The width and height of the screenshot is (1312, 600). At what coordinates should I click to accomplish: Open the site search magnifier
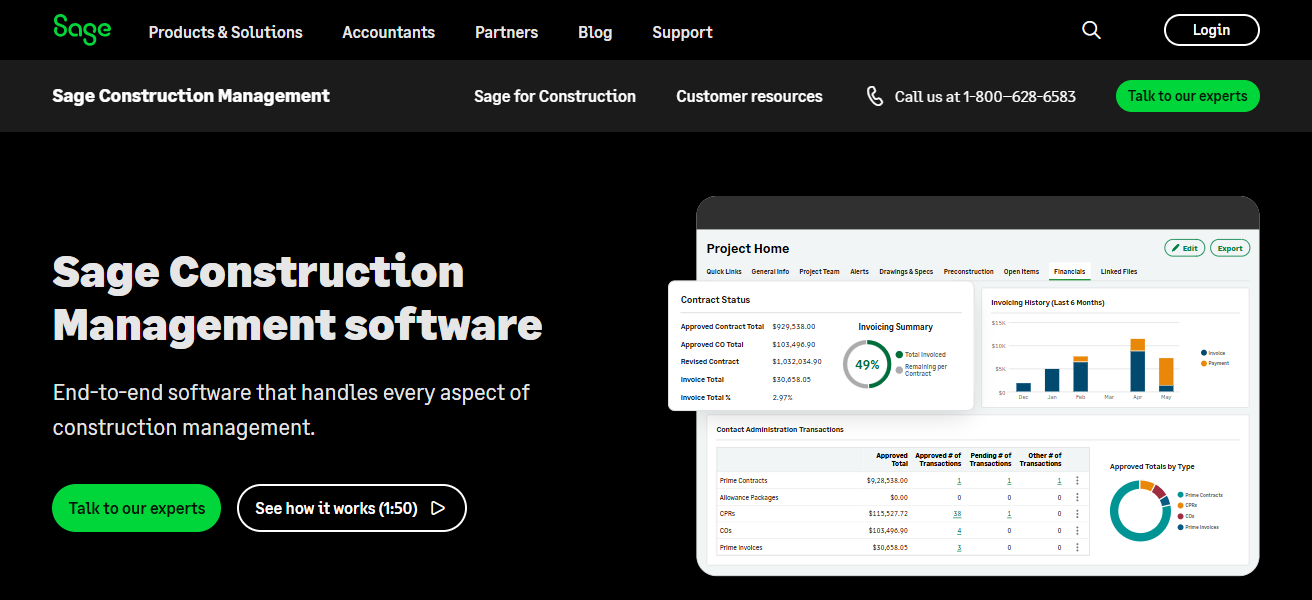tap(1091, 30)
